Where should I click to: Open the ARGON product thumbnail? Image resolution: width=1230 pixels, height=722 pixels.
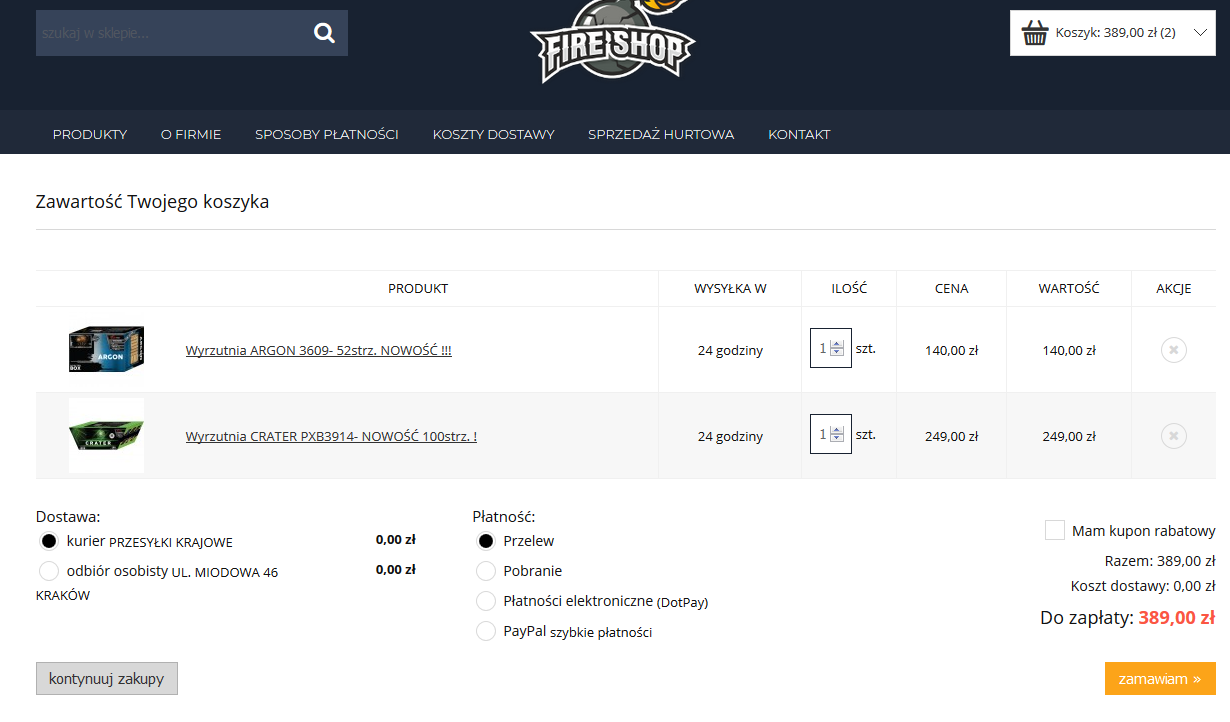[106, 350]
